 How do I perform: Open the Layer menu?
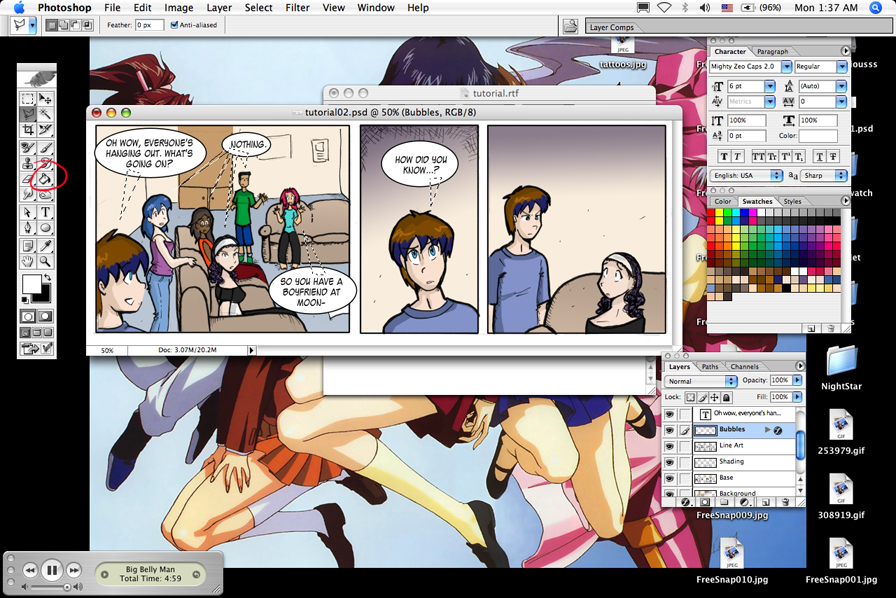click(219, 7)
